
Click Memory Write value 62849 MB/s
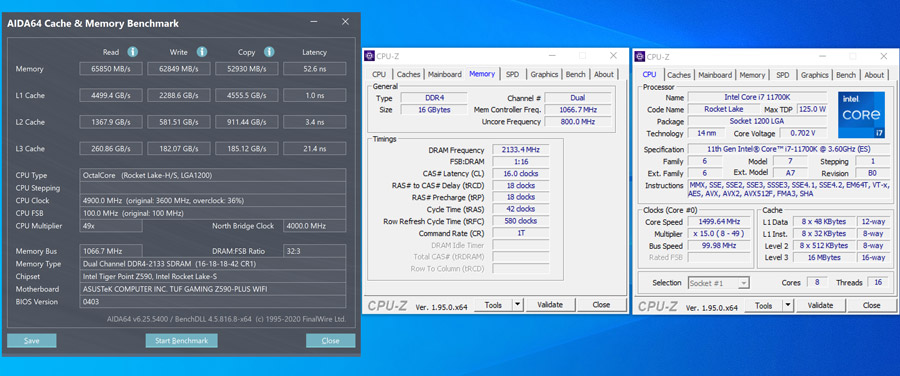pos(179,69)
